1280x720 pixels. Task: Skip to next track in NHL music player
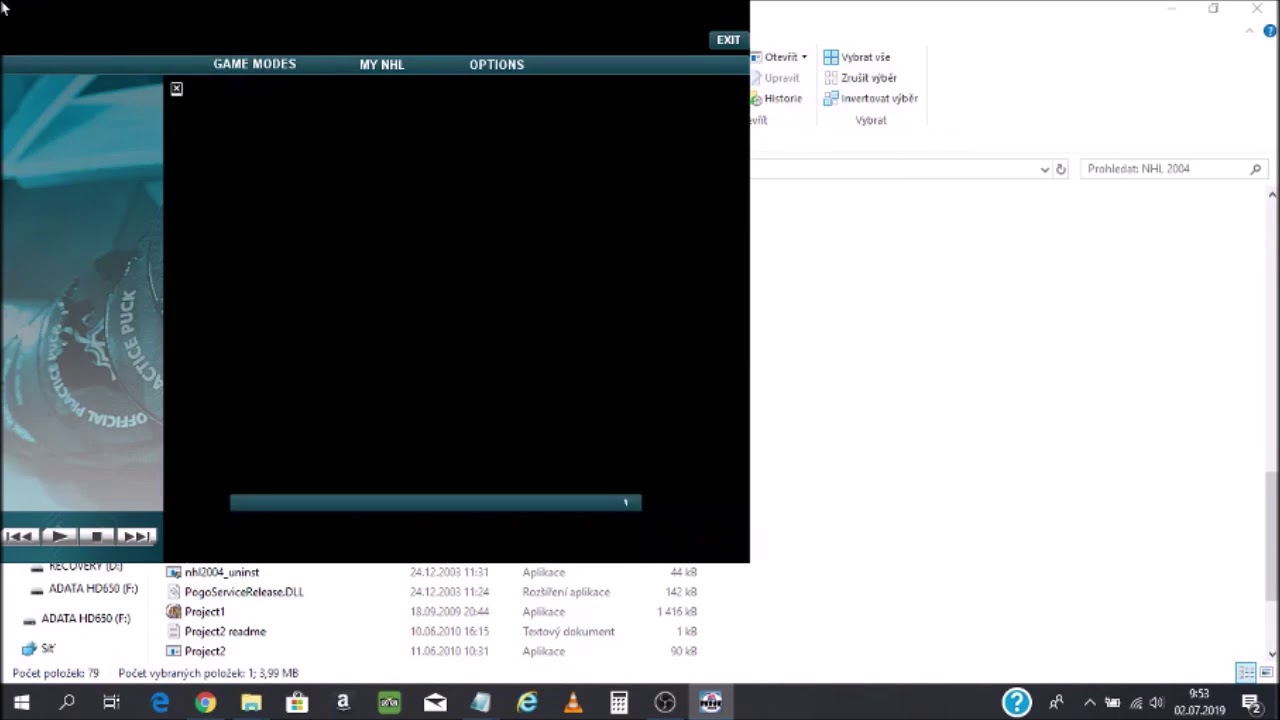pos(137,536)
